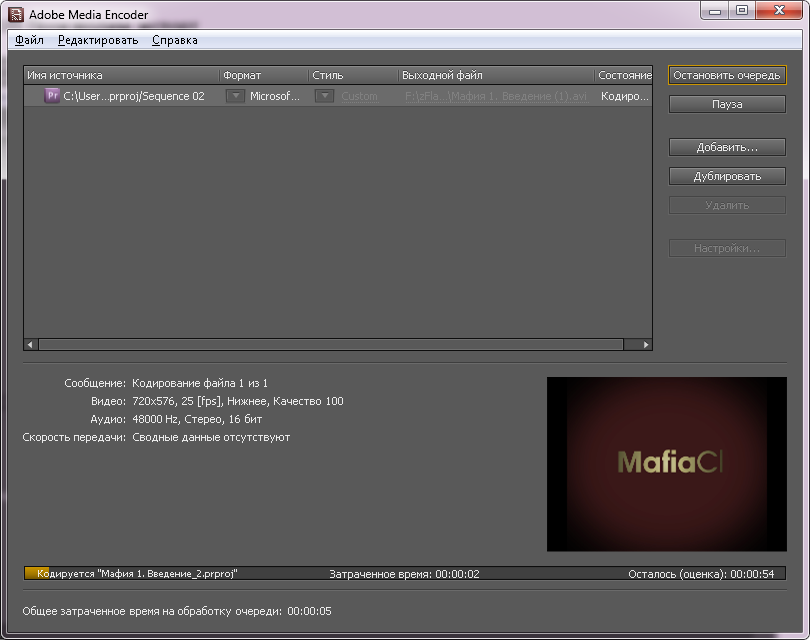Click the Затраченное время: 00:00:02 text

[404, 574]
